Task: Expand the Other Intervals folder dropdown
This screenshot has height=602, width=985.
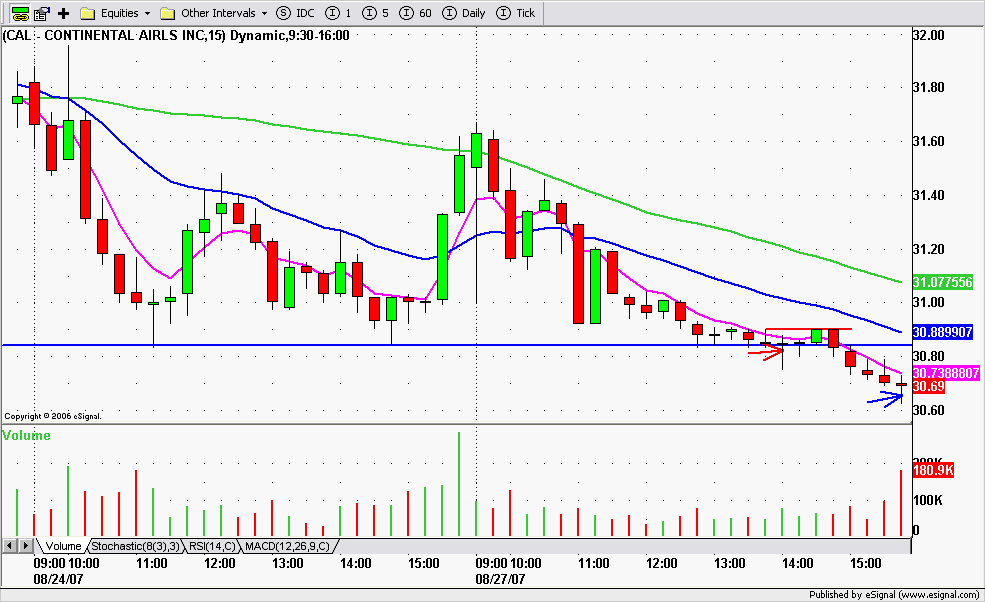Action: point(214,13)
